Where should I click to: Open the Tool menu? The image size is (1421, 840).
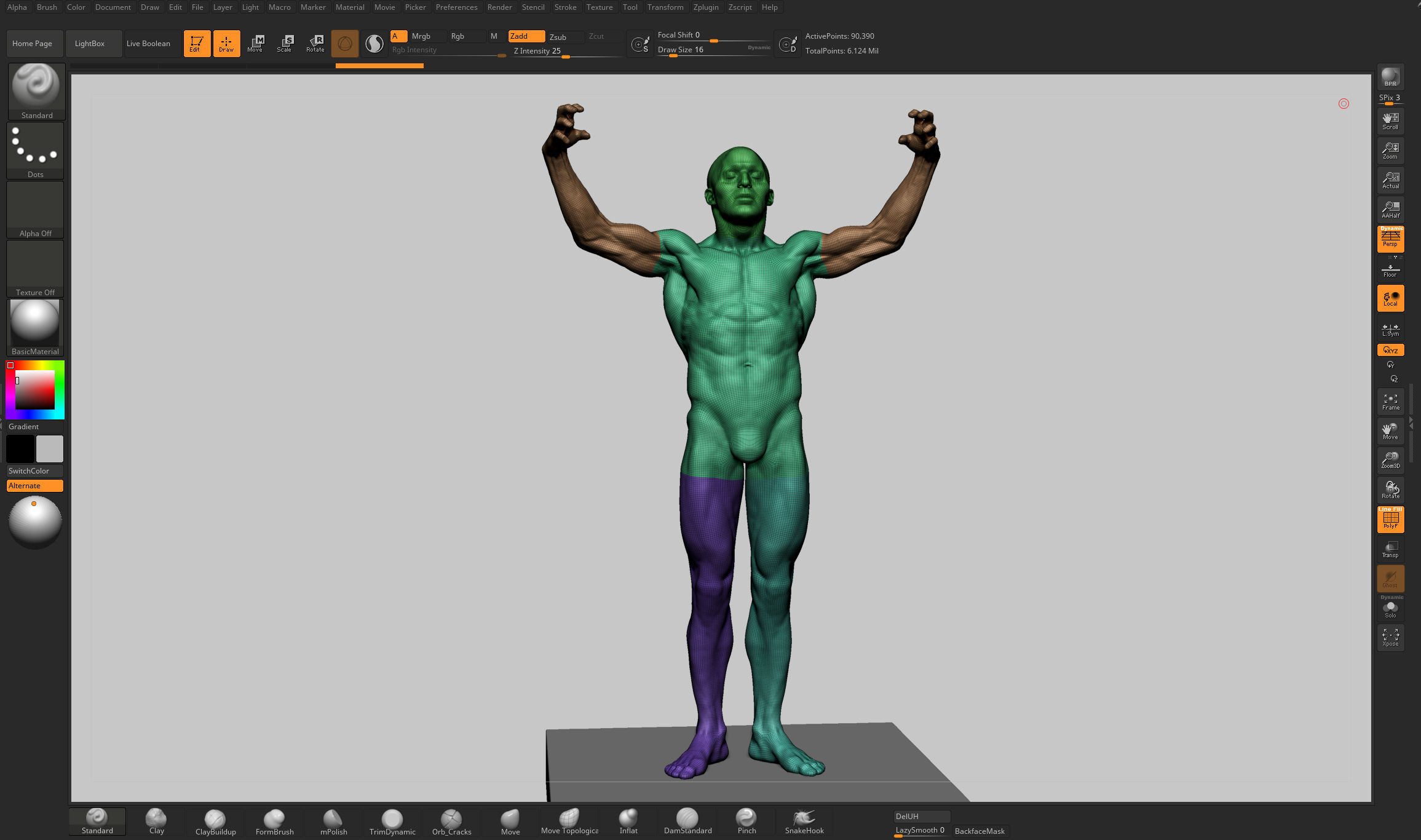coord(630,7)
